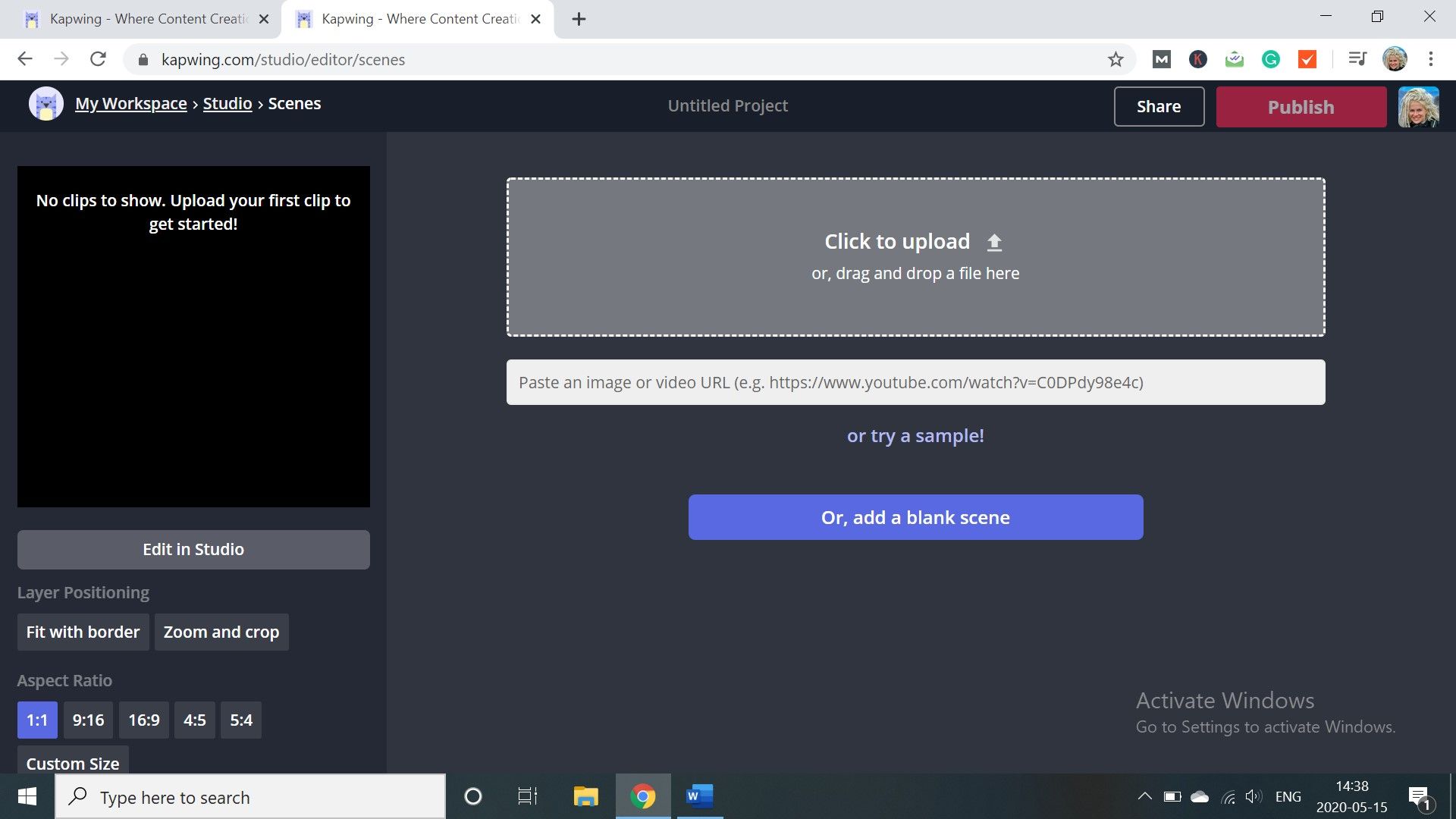Click the Kapwing cat logo icon
The width and height of the screenshot is (1456, 819).
click(45, 104)
